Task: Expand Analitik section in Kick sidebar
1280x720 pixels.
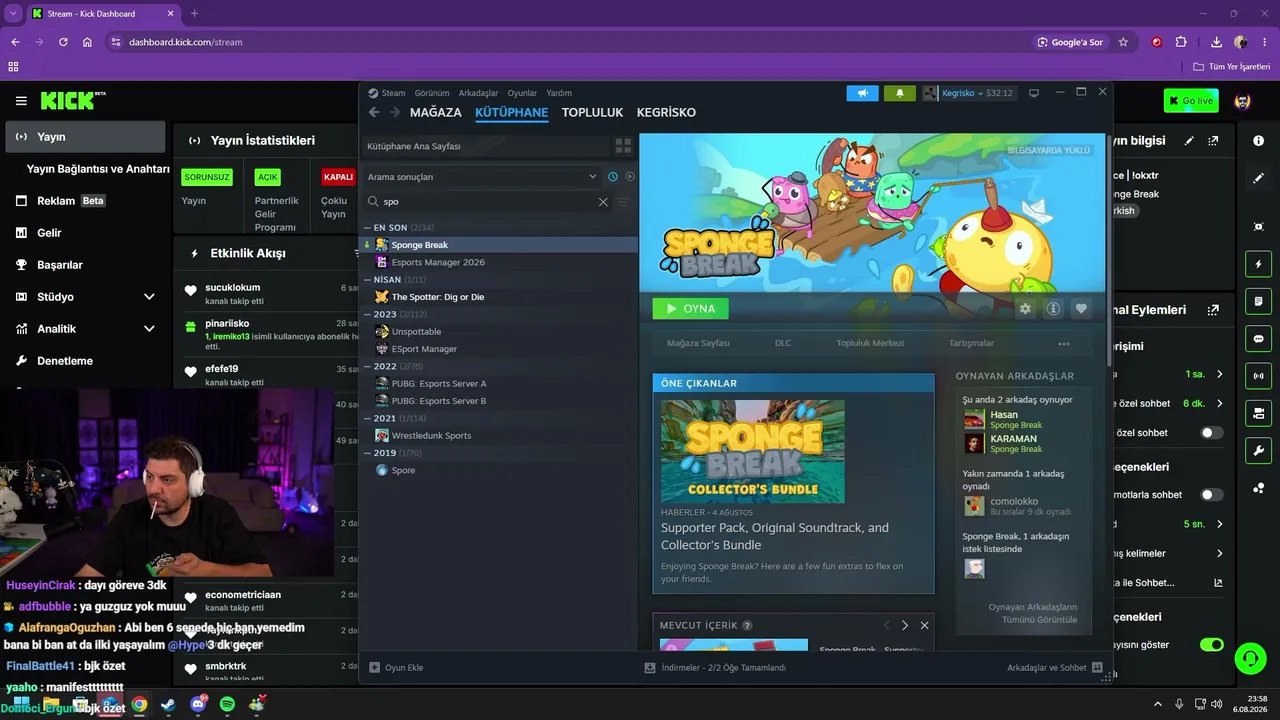Action: [149, 329]
